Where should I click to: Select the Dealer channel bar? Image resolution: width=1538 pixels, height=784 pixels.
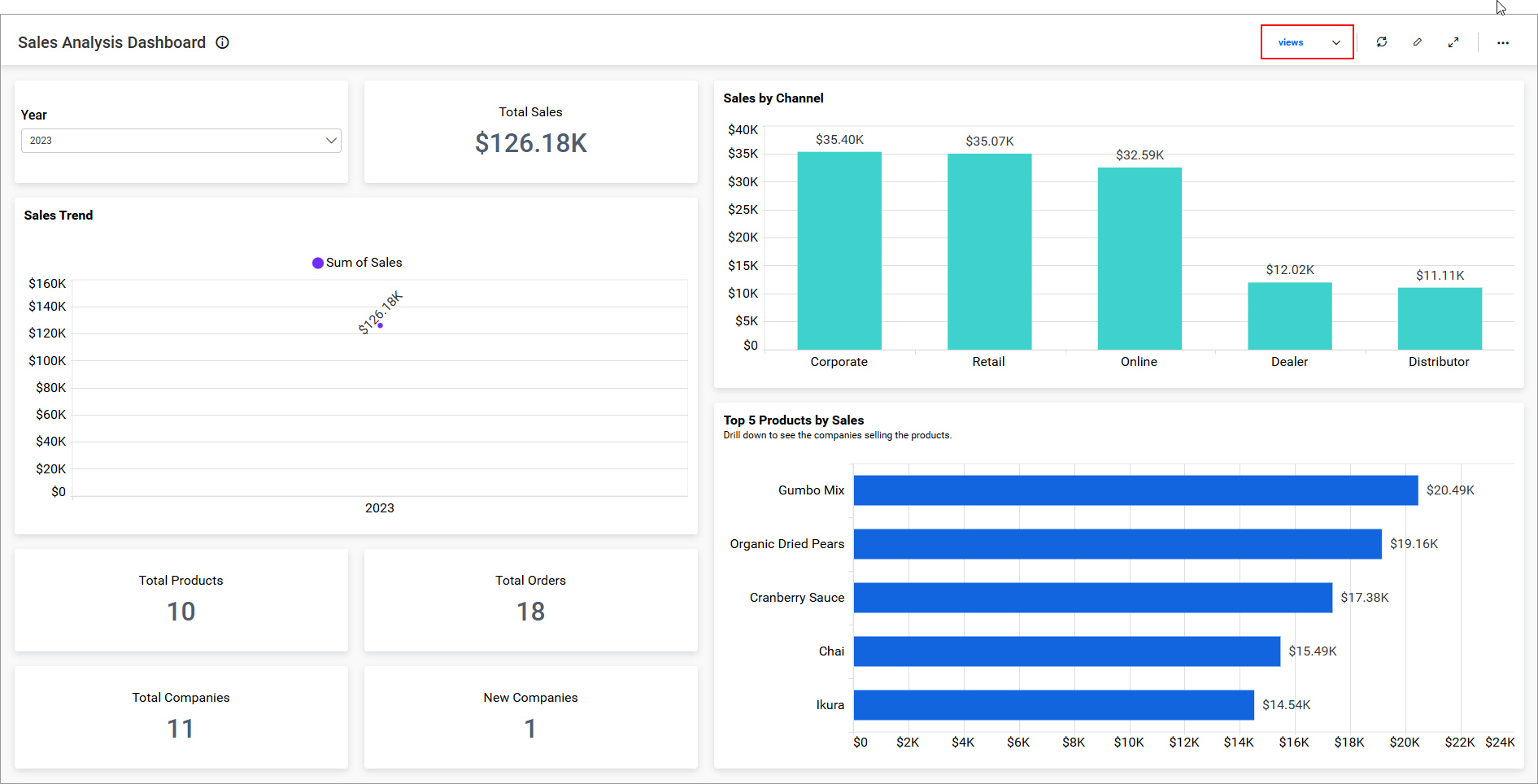click(1289, 316)
